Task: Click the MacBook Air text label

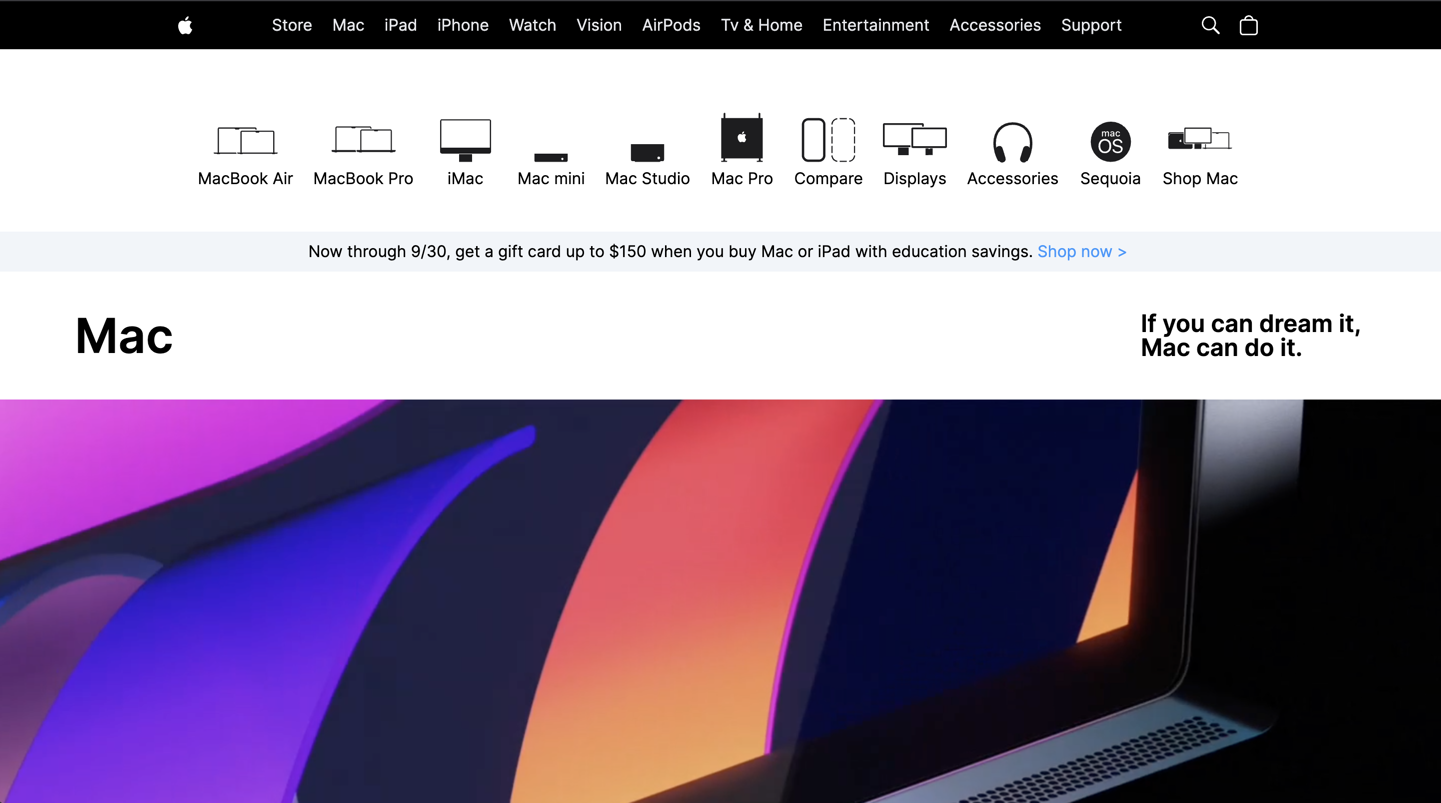Action: pyautogui.click(x=245, y=178)
